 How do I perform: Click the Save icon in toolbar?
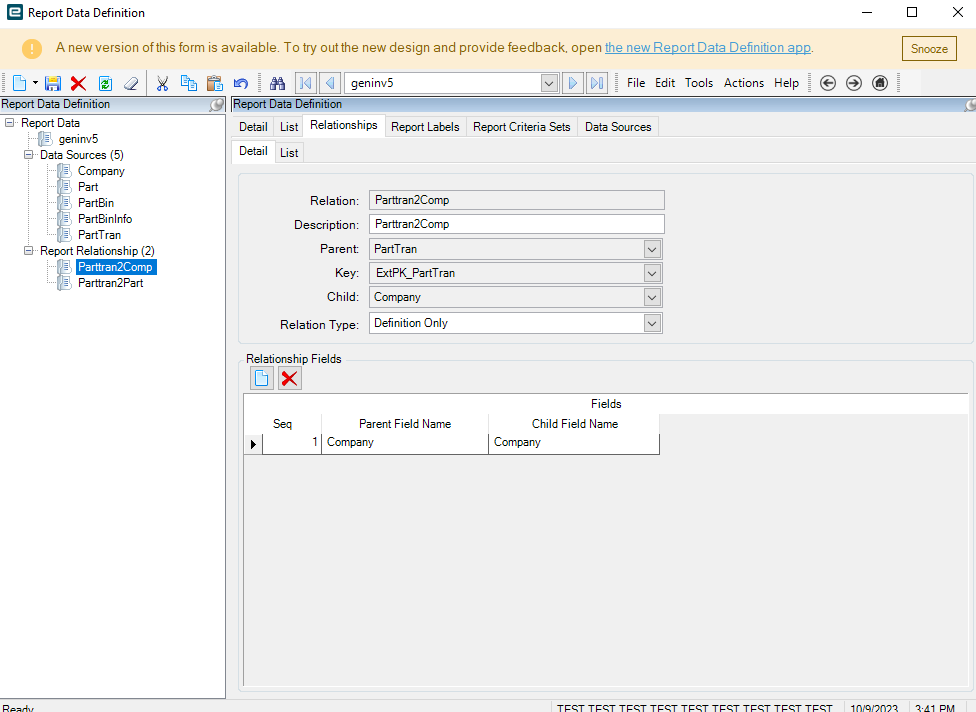(x=53, y=83)
